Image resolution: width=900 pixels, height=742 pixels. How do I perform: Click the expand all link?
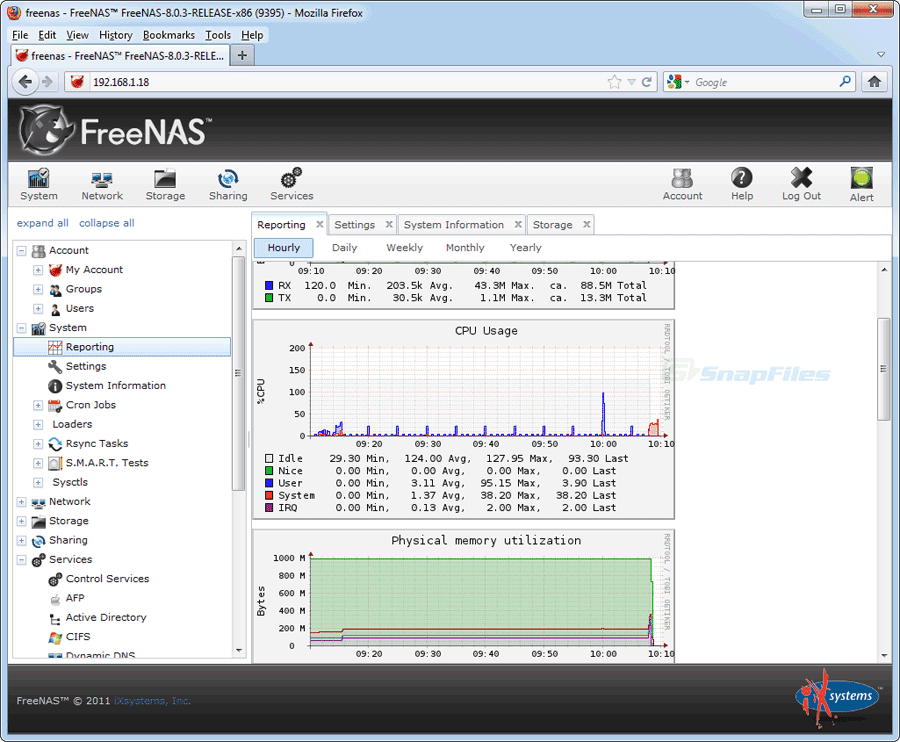pos(42,223)
